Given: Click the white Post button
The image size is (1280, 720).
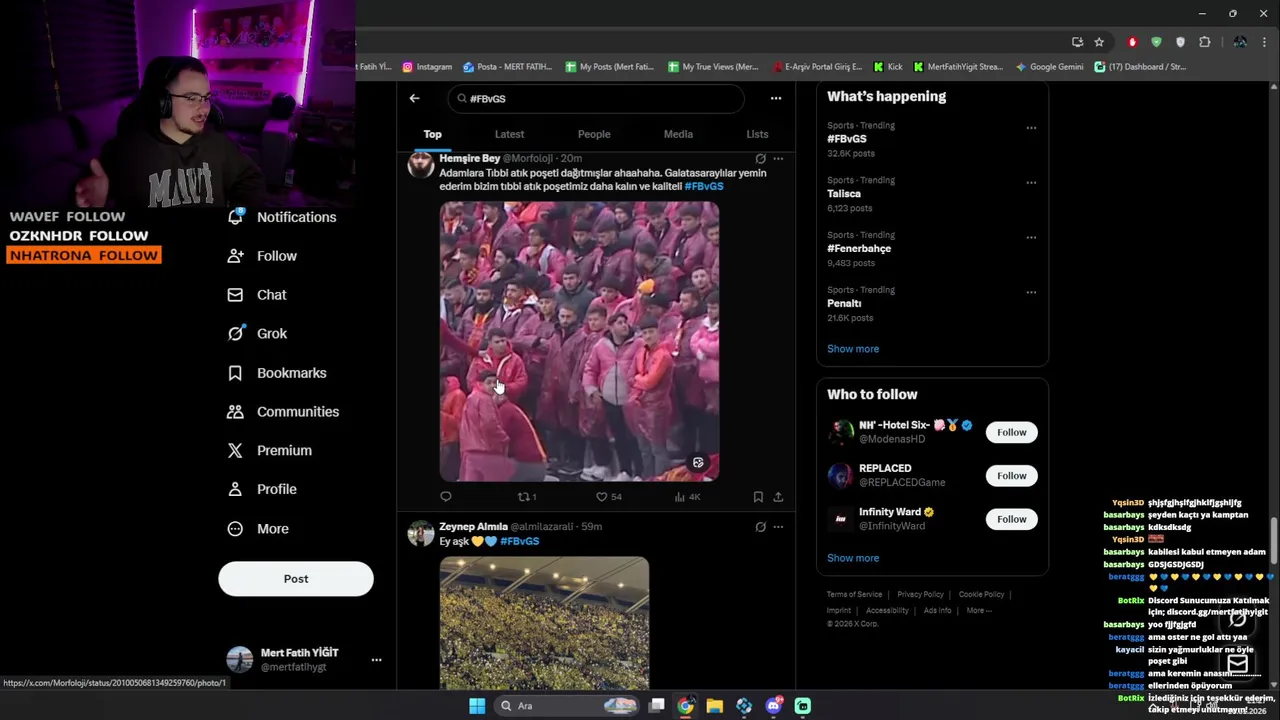Looking at the screenshot, I should point(296,579).
